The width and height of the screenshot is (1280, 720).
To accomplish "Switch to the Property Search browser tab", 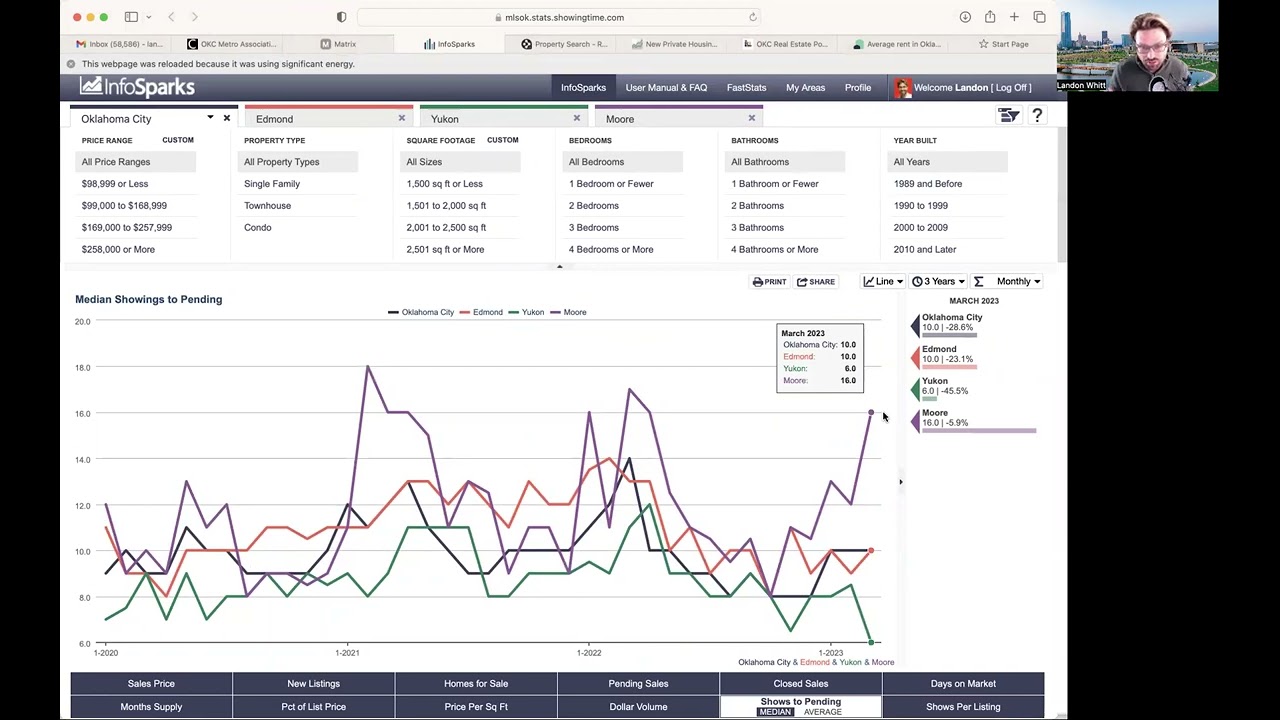I will coord(565,44).
